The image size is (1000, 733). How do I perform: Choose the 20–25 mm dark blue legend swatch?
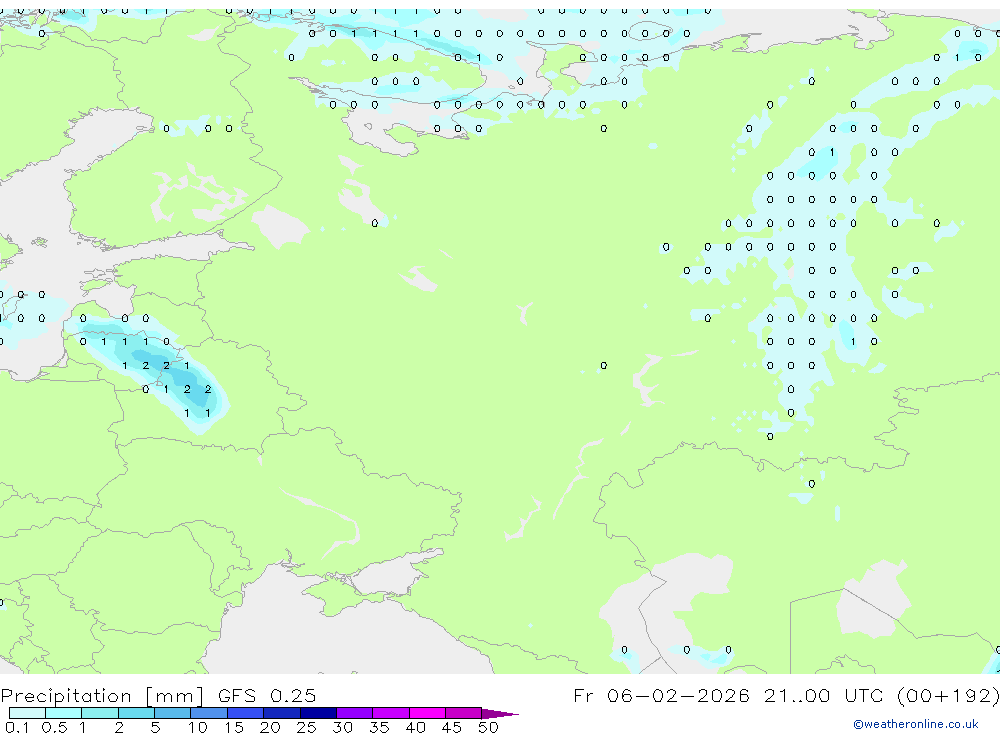point(282,713)
